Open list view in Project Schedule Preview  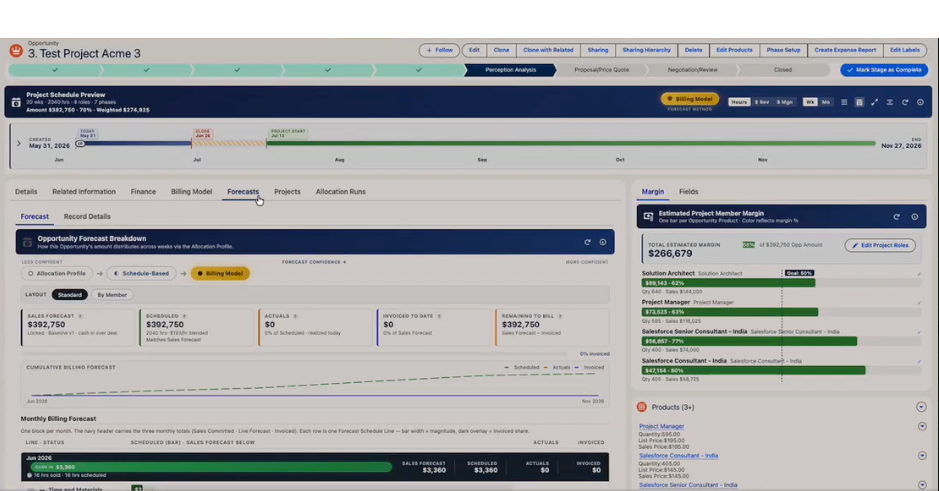point(844,102)
